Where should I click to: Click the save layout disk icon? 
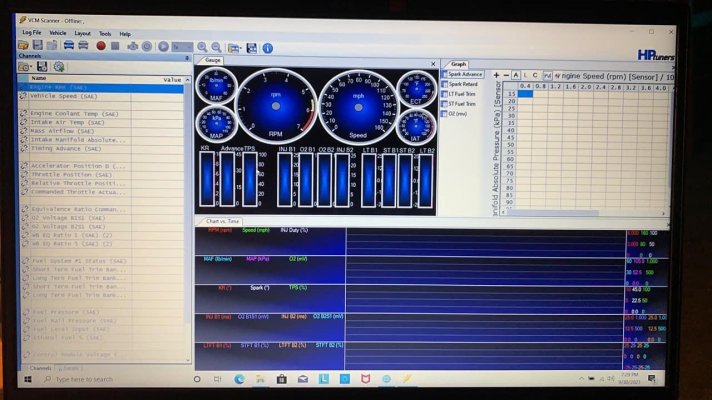(x=251, y=48)
